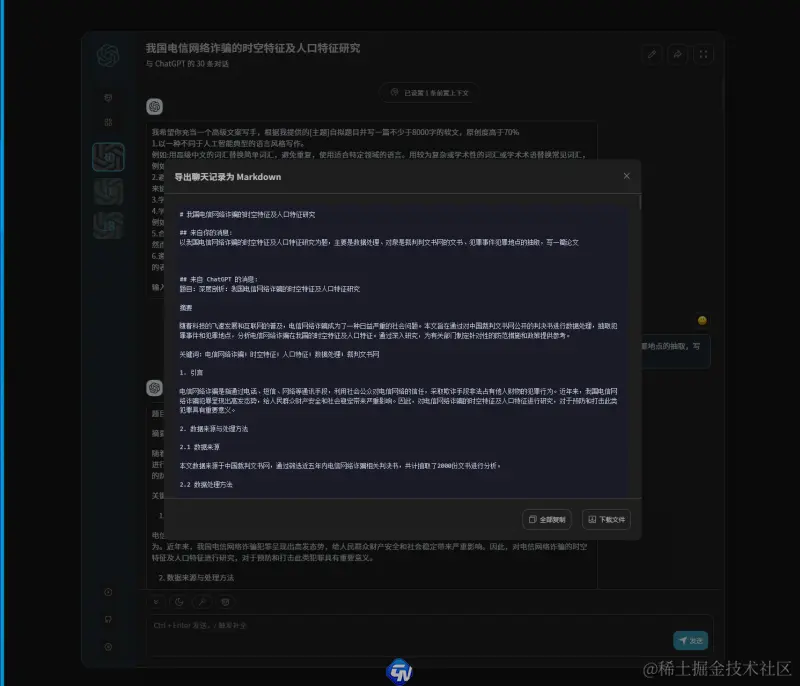Expand chat view to fullscreen
The height and width of the screenshot is (686, 800).
pyautogui.click(x=704, y=55)
